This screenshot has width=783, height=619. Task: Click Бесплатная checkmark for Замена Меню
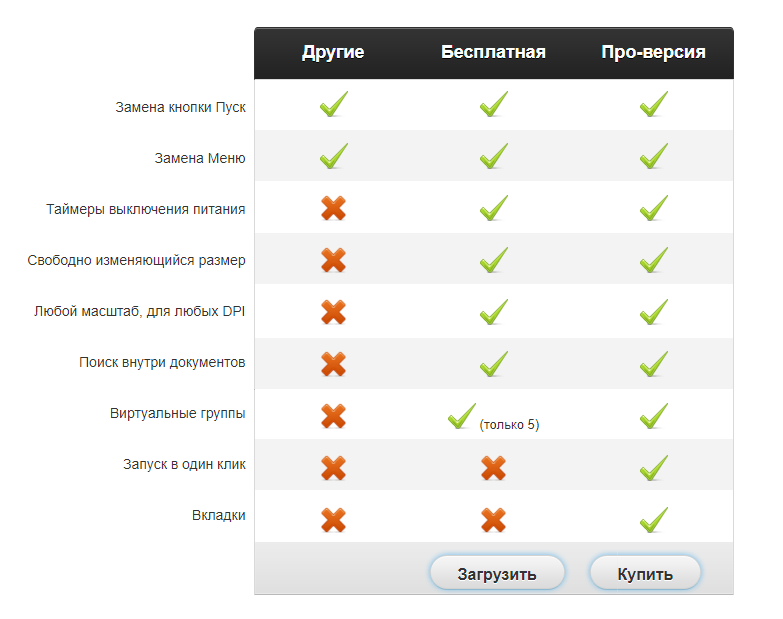(493, 156)
